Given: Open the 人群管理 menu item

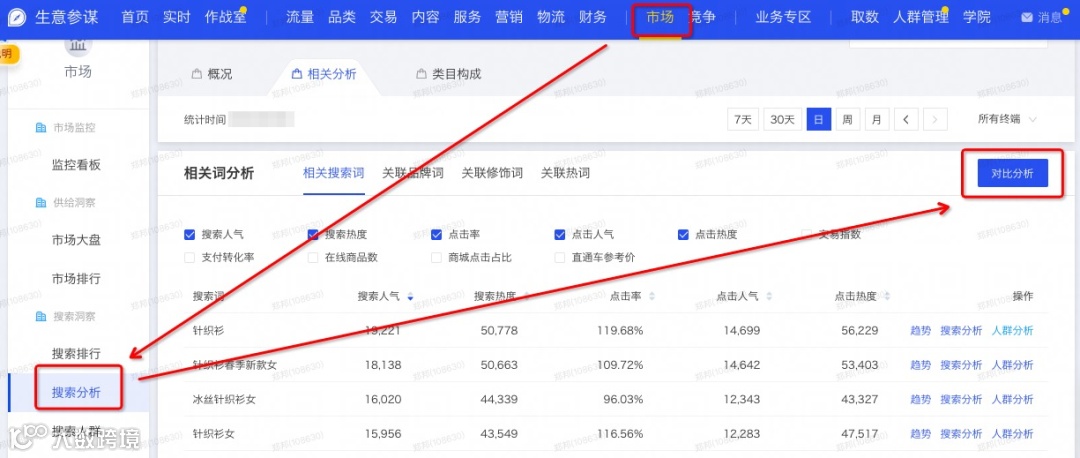Looking at the screenshot, I should coord(920,18).
